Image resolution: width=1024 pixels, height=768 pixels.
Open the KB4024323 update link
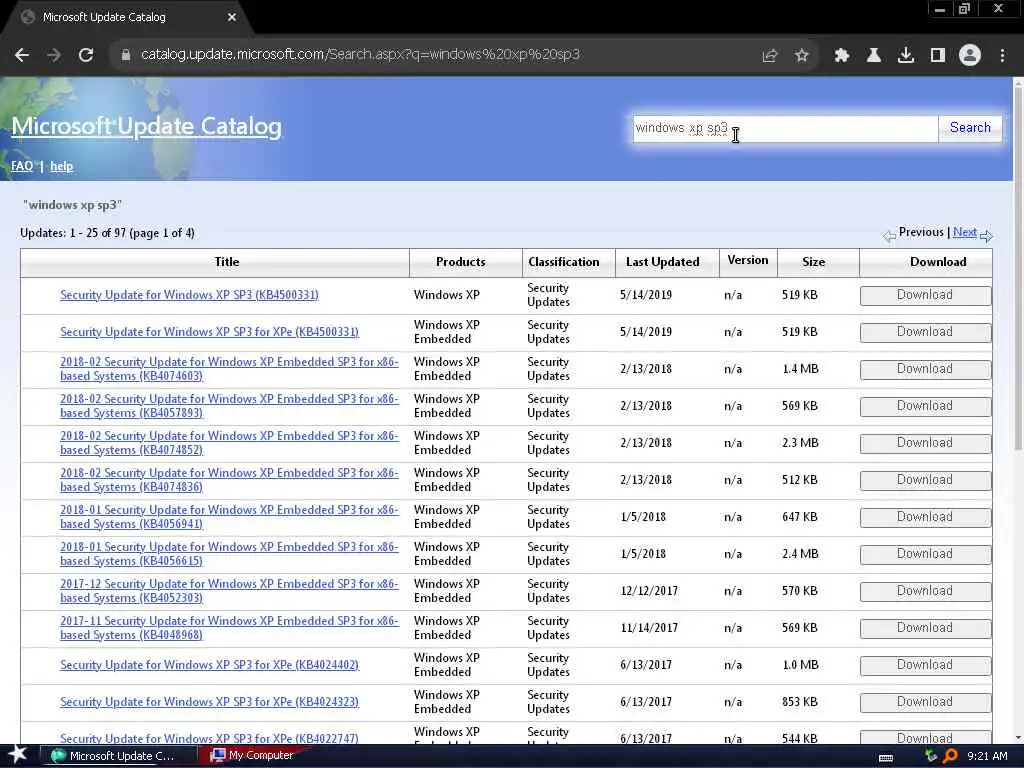tap(210, 702)
